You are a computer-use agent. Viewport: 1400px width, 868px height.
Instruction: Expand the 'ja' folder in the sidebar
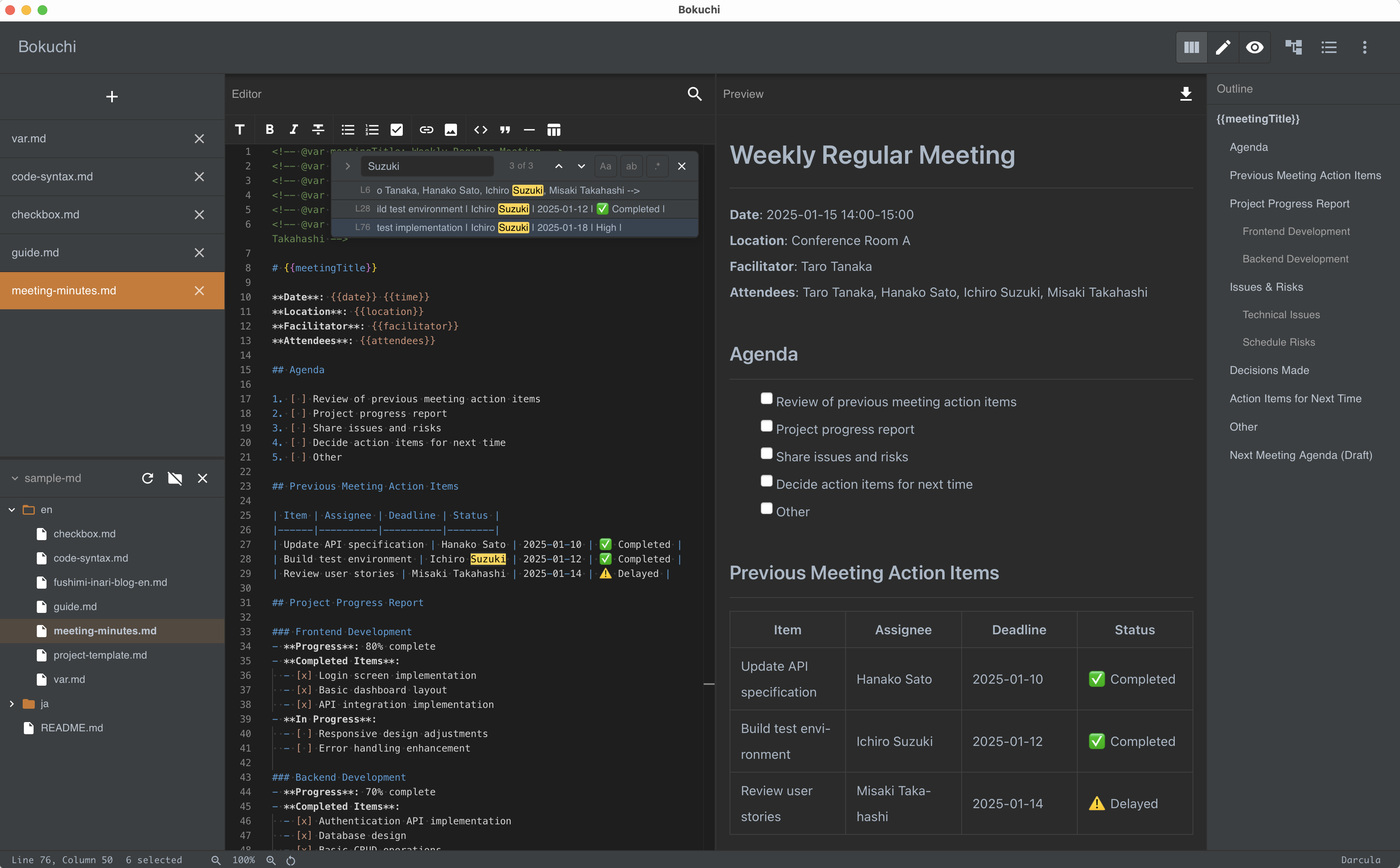tap(11, 704)
